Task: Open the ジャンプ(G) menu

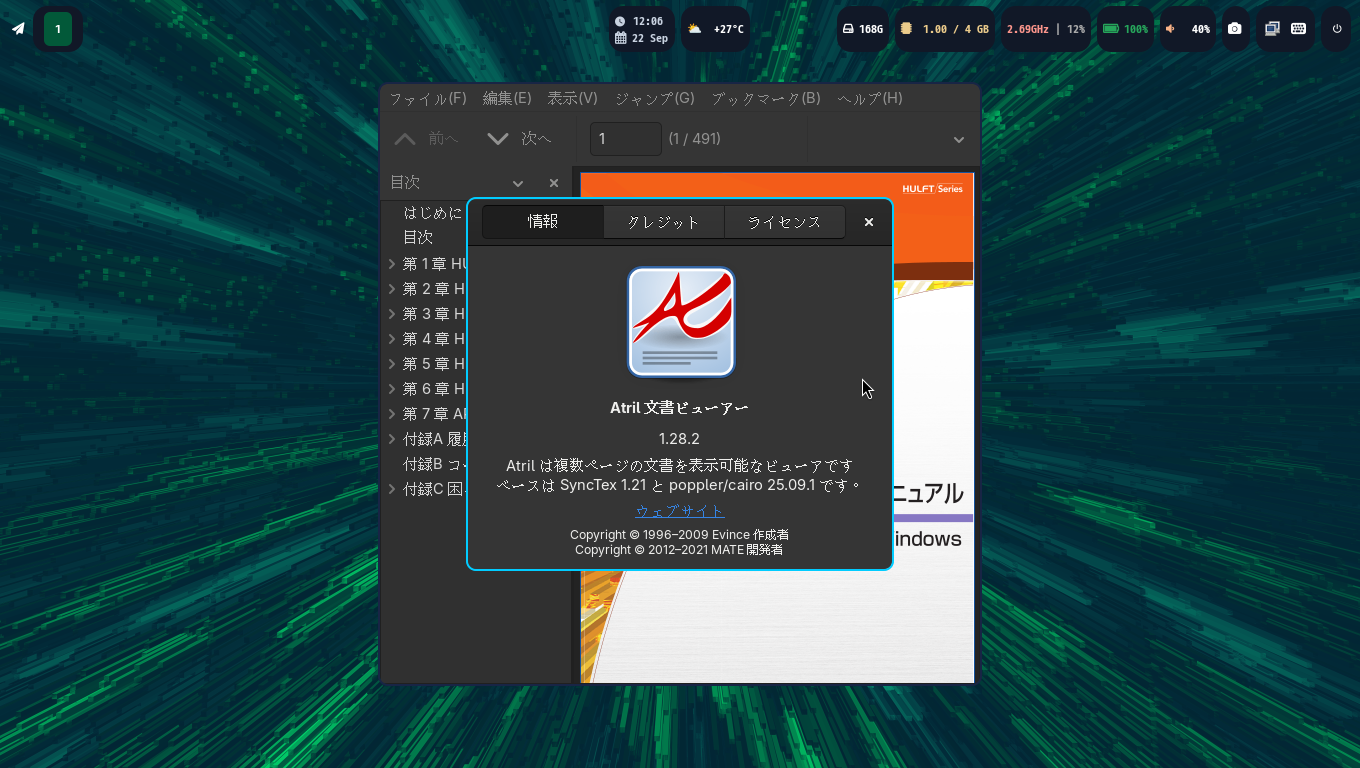Action: tap(654, 98)
